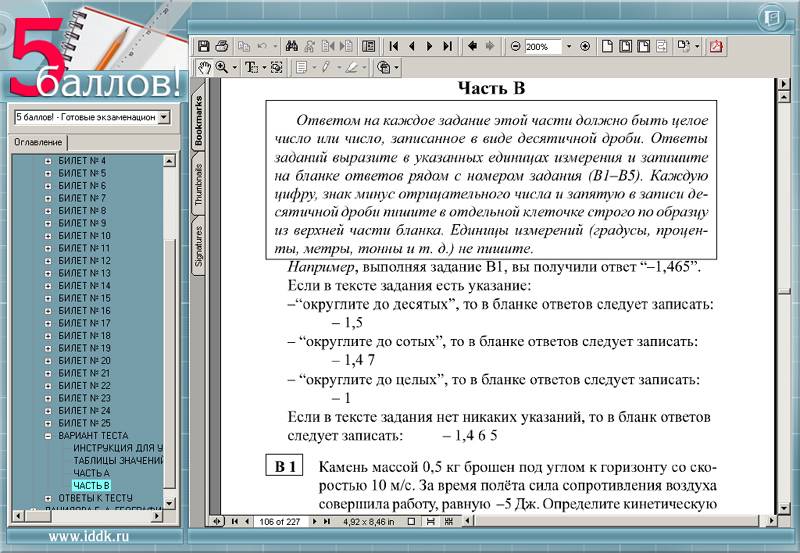Viewport: 800px width, 553px height.
Task: Zoom in with the plus circle icon
Action: click(585, 46)
